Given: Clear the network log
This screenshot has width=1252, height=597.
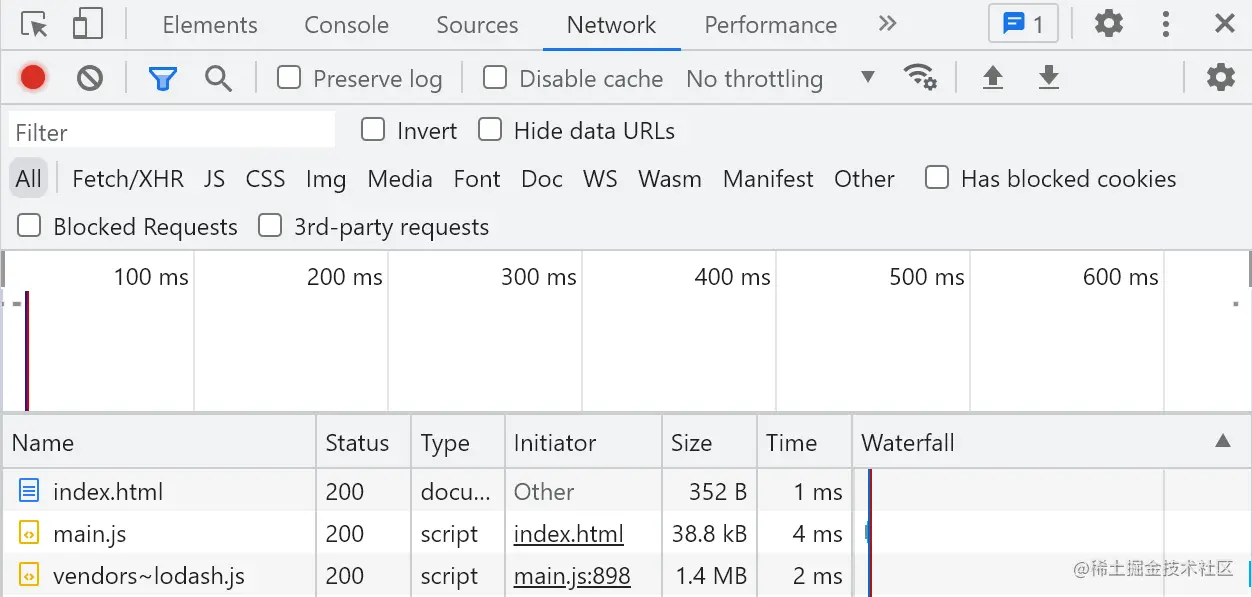Looking at the screenshot, I should click(90, 78).
